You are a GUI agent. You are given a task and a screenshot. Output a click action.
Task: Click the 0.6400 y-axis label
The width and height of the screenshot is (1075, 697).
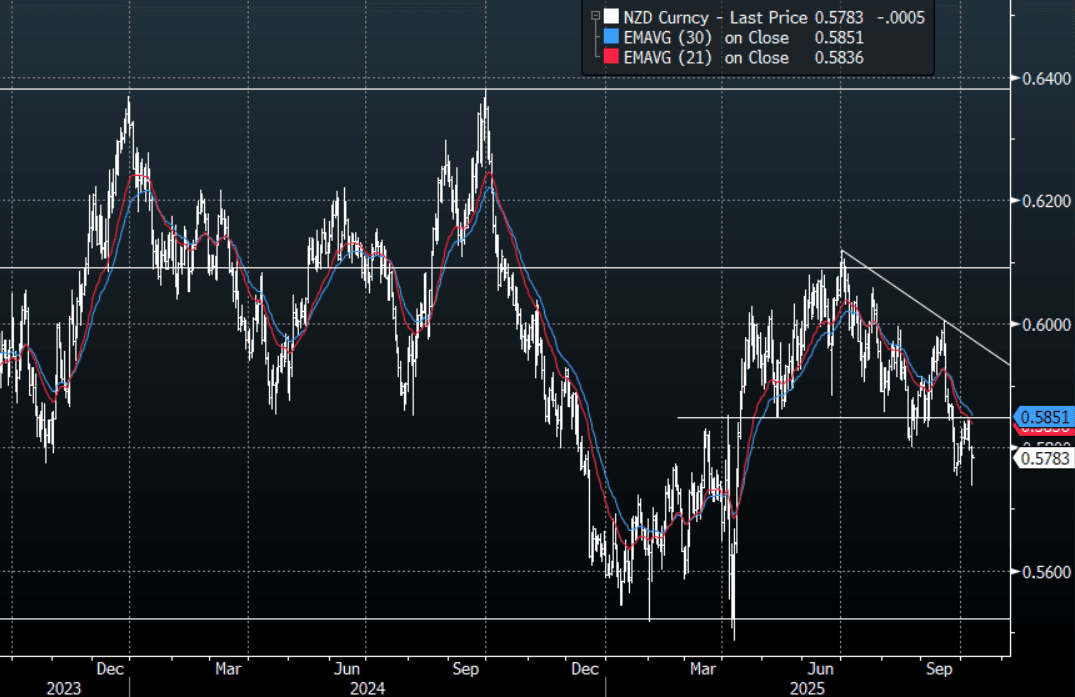[x=1040, y=78]
